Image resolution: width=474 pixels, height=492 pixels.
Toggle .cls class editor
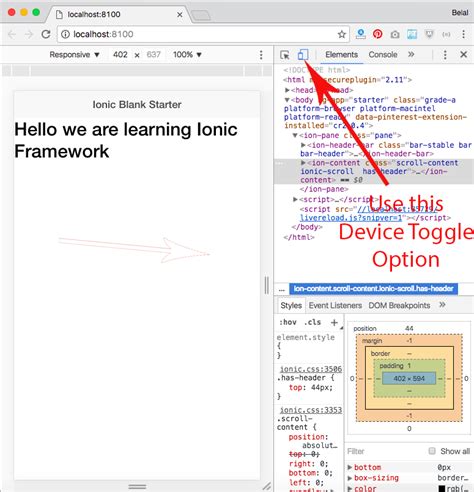[x=312, y=322]
